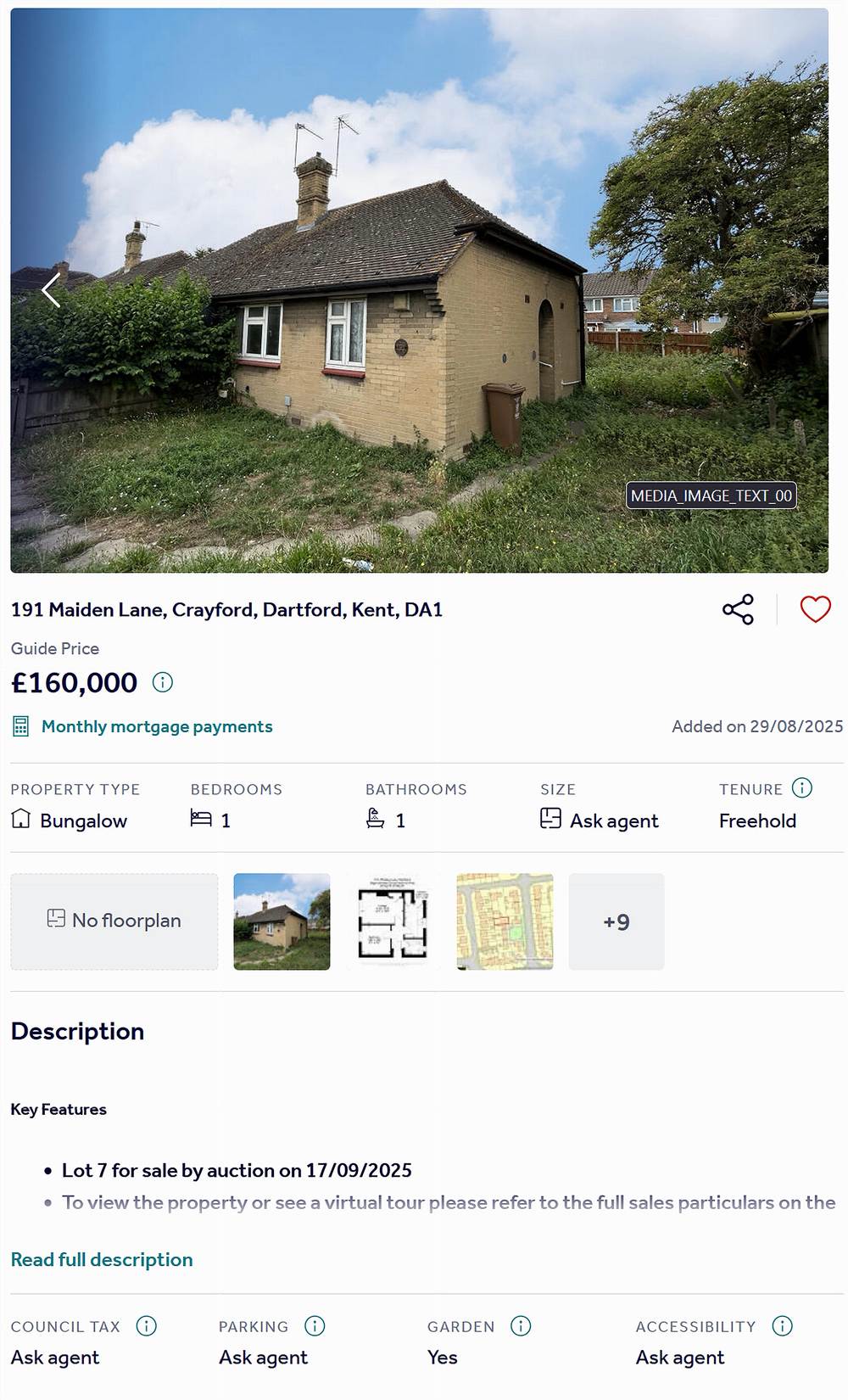
Task: Open the Council Tax info icon
Action: [x=146, y=1325]
